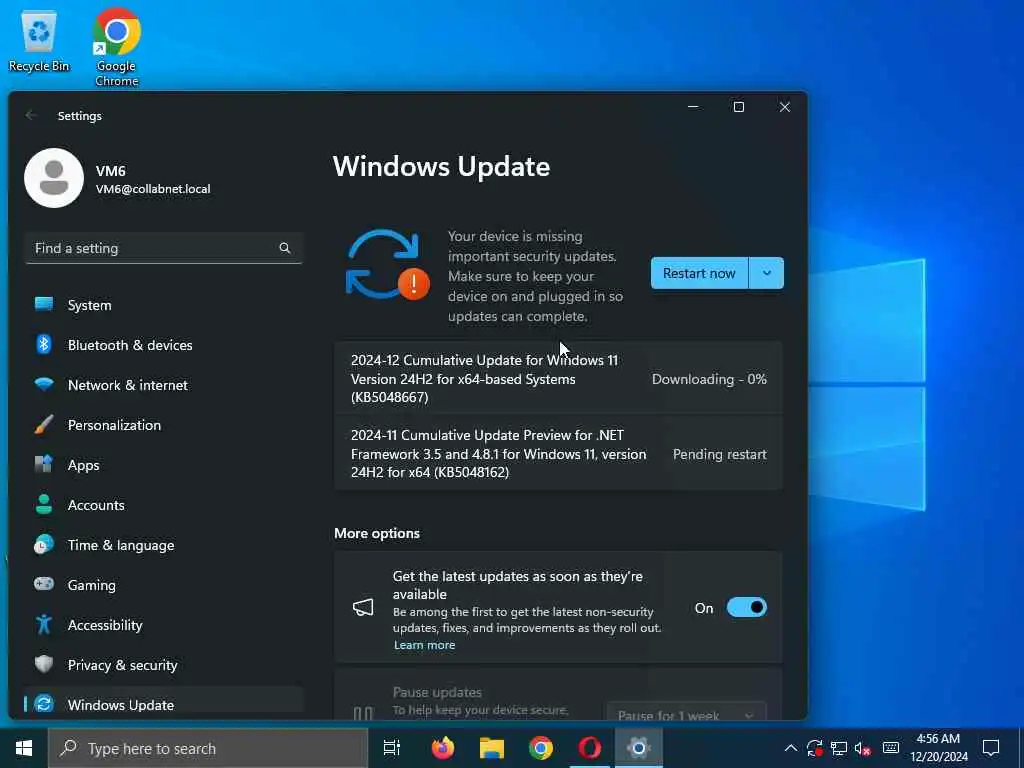Viewport: 1024px width, 768px height.
Task: Open Recycle Bin desktop icon
Action: pyautogui.click(x=39, y=41)
